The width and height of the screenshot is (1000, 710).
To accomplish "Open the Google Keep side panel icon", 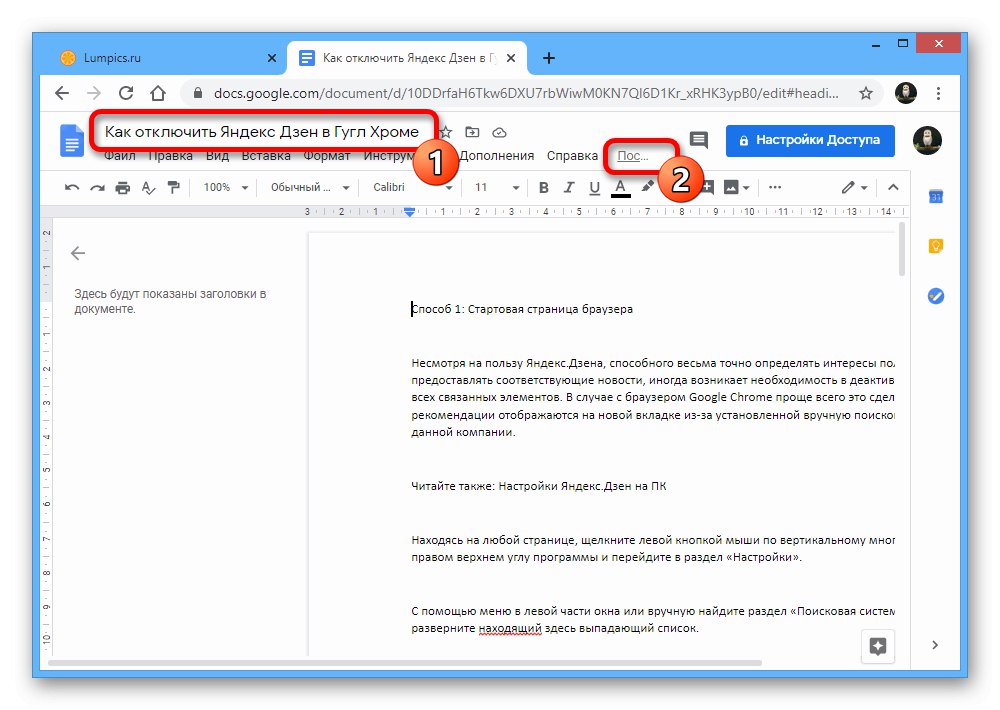I will [x=936, y=246].
